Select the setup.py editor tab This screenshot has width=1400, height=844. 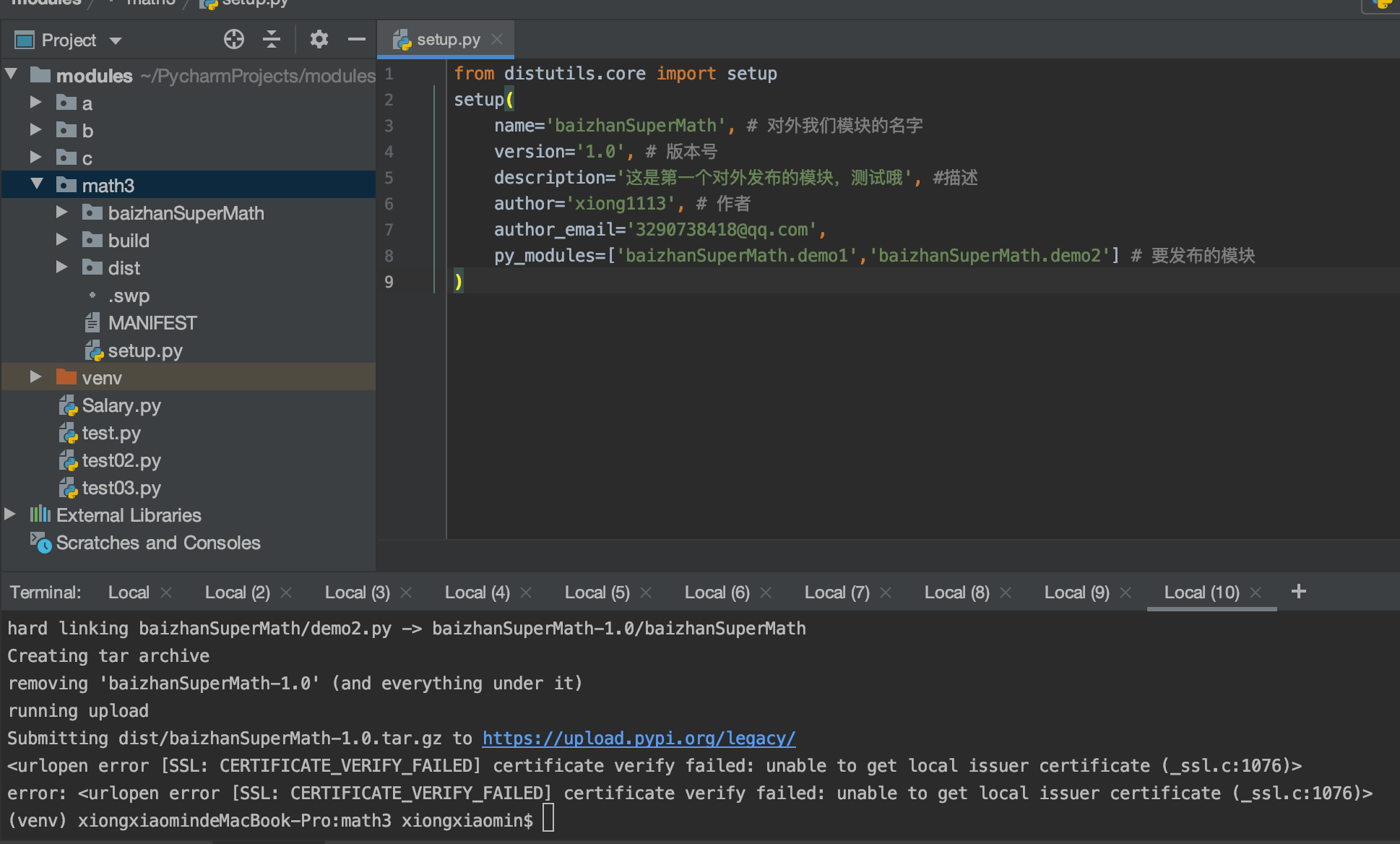tap(446, 39)
